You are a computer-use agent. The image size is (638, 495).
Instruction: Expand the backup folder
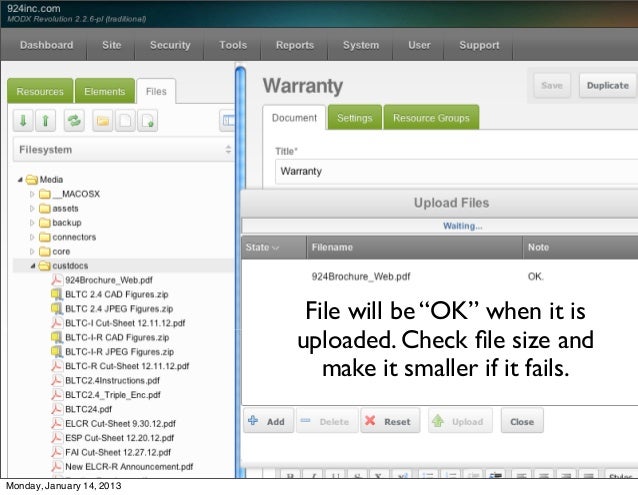tap(32, 222)
